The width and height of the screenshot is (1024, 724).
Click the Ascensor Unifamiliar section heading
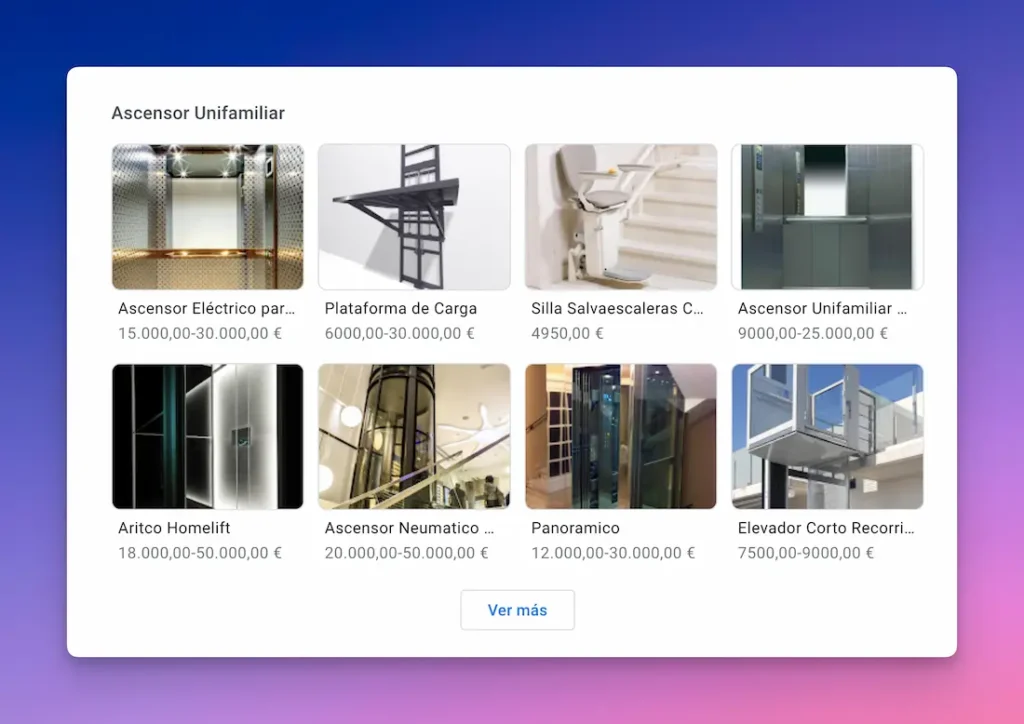(197, 113)
